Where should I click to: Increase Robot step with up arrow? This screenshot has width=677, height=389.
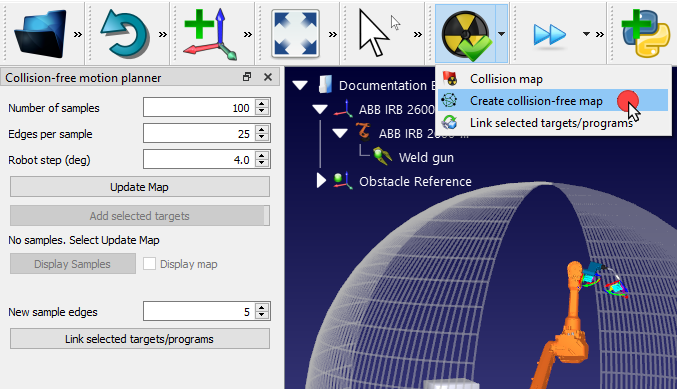[262, 155]
